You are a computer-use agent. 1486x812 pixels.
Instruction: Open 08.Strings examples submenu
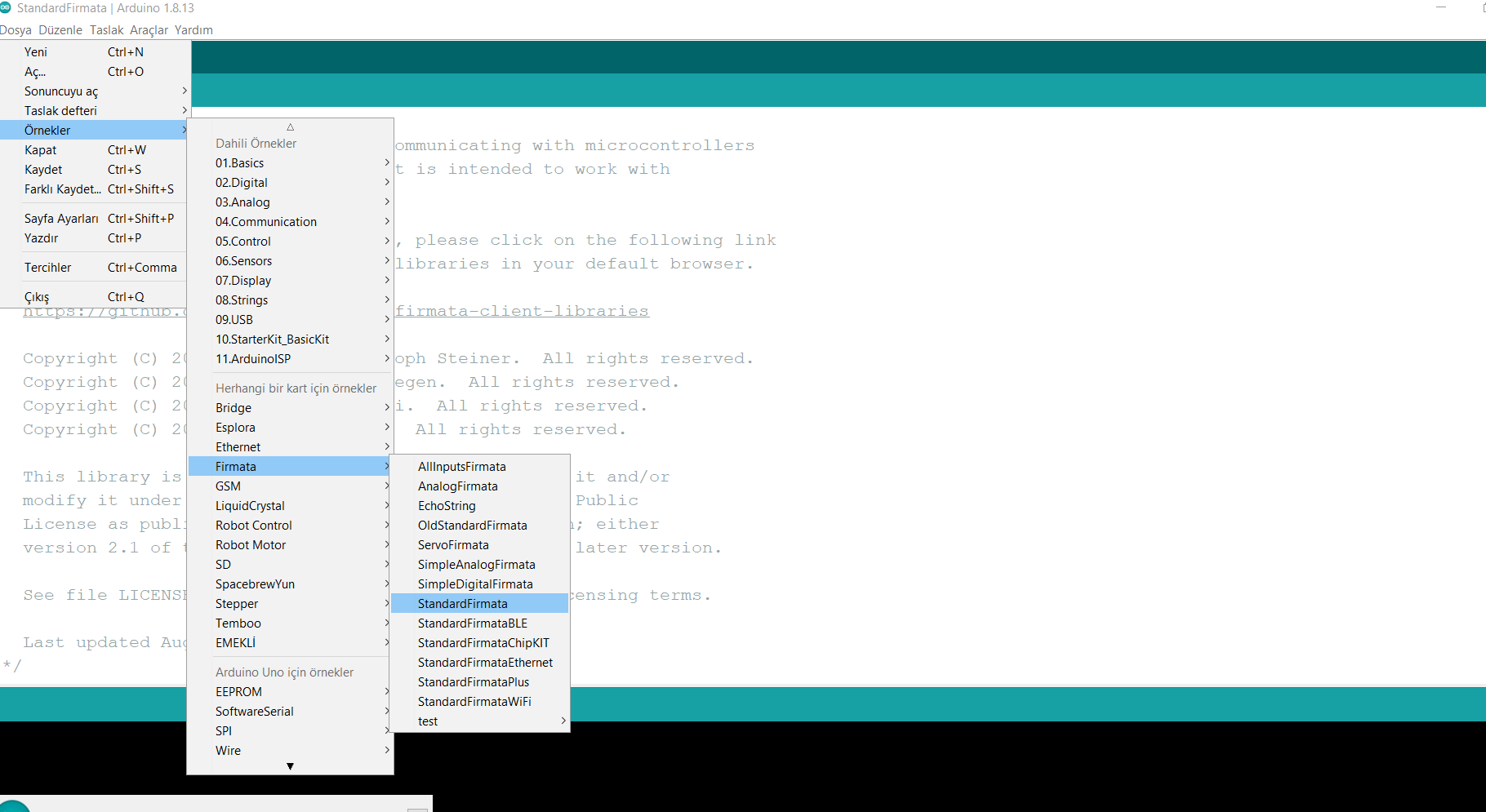point(291,300)
